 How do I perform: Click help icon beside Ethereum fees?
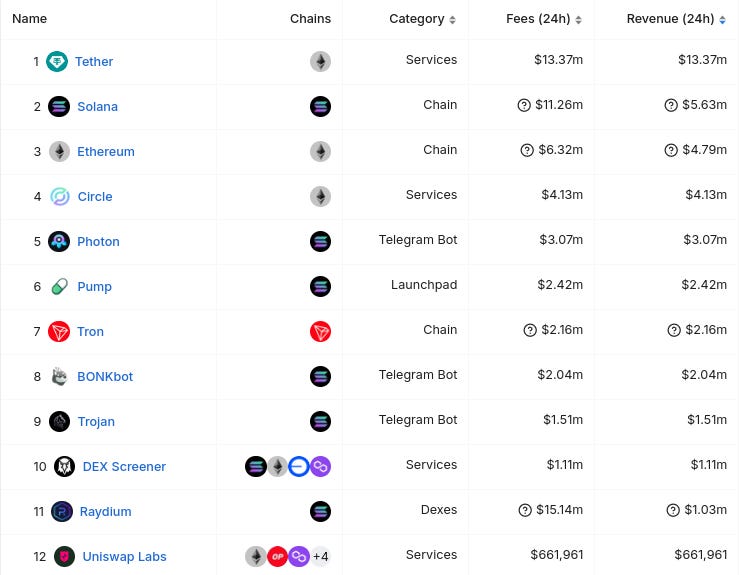527,150
